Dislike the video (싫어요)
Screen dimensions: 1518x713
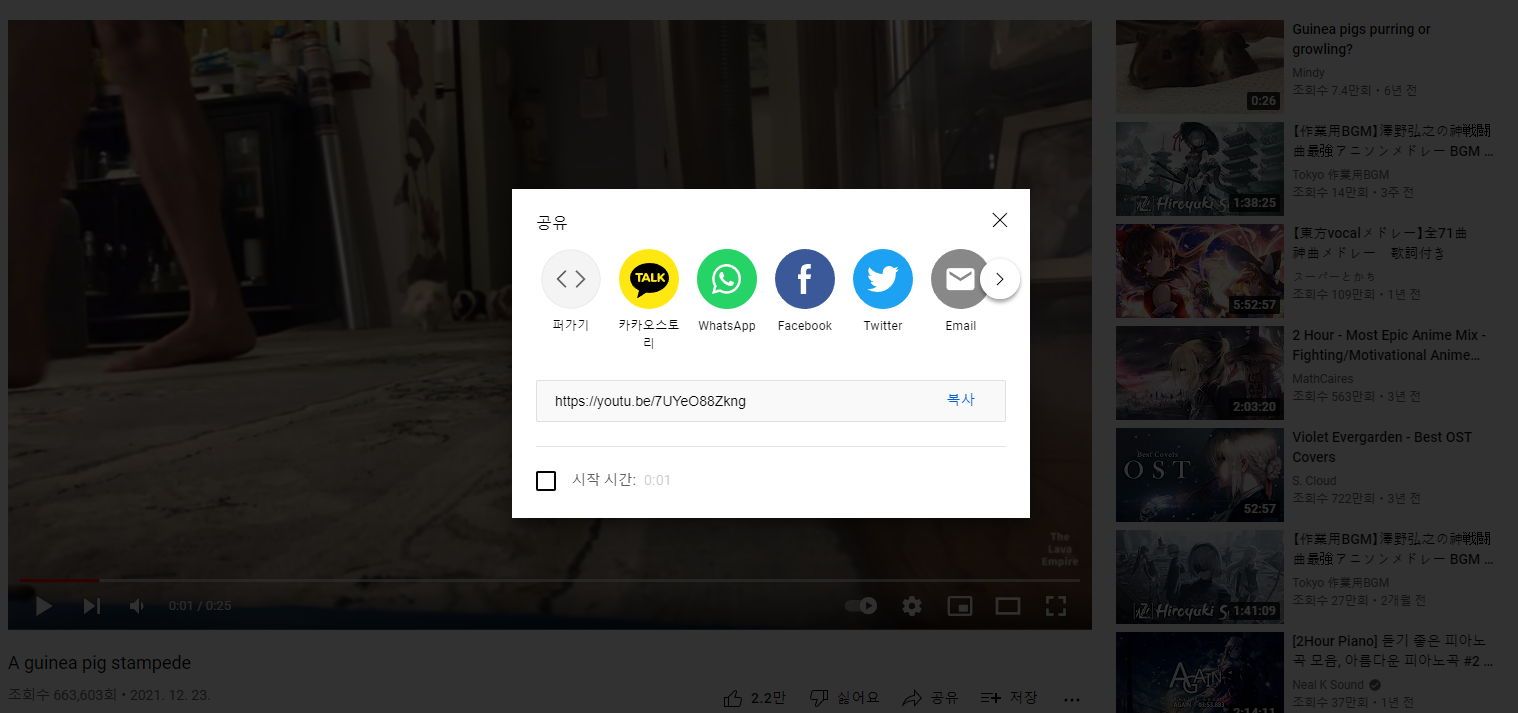pos(844,697)
